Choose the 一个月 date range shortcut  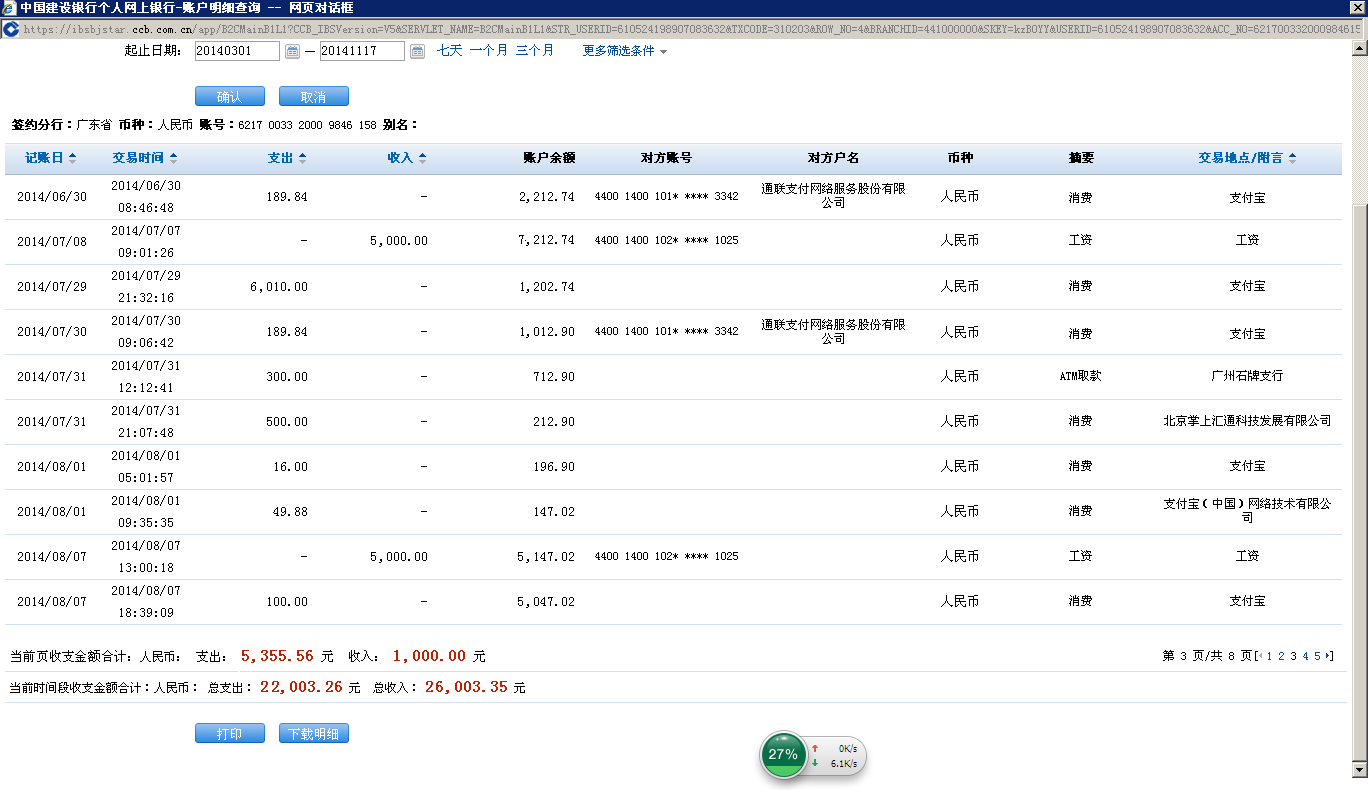488,50
